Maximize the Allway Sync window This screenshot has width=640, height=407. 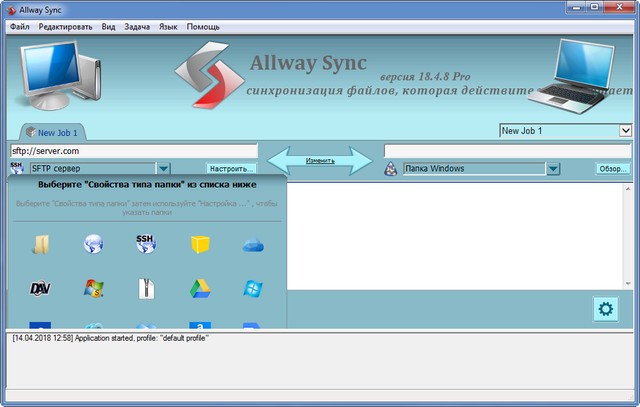(595, 7)
